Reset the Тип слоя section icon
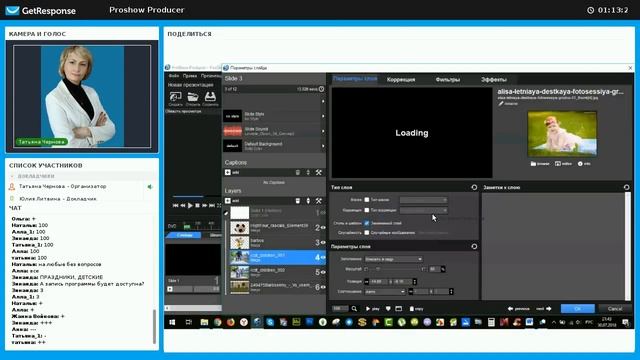Screen dimensions: 640x360 474,187
